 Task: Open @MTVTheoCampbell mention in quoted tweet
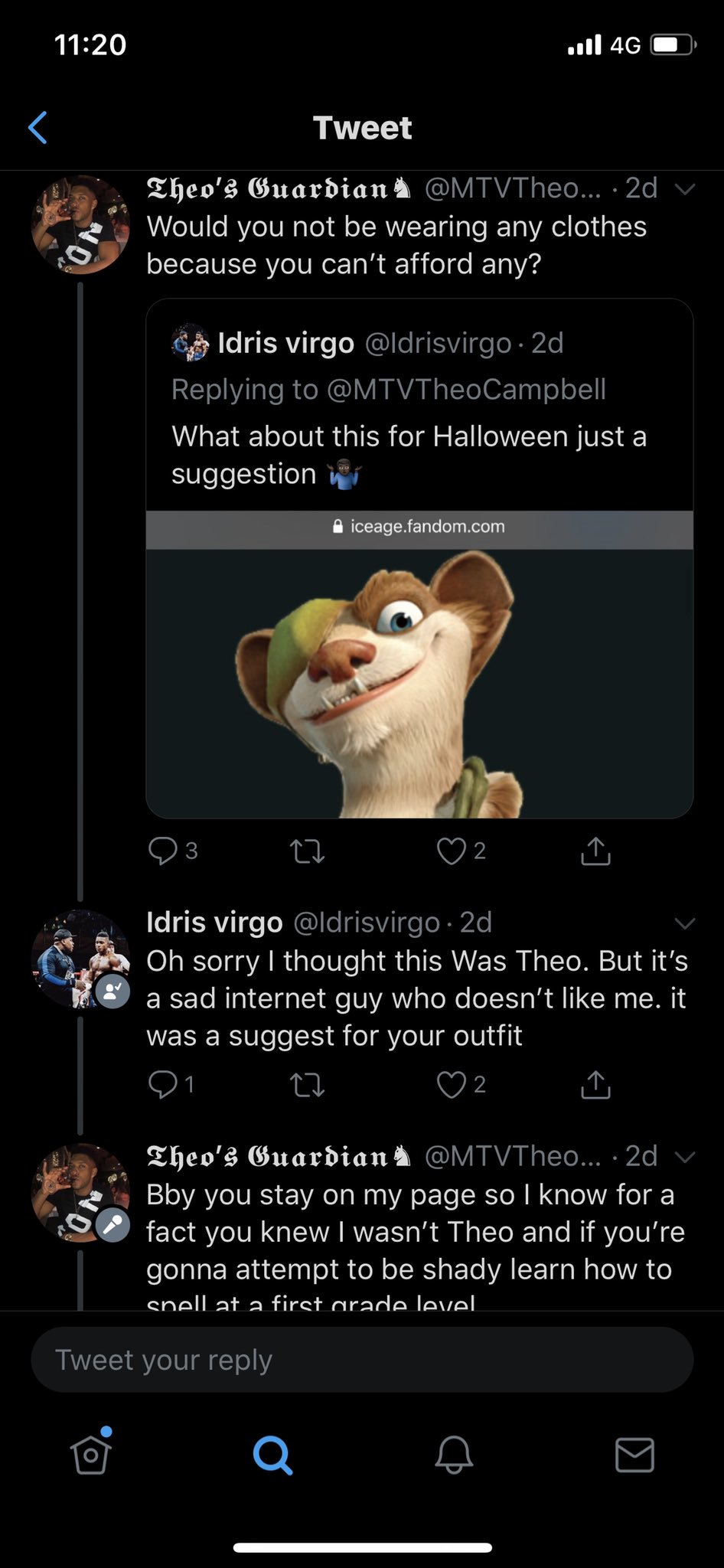point(466,390)
